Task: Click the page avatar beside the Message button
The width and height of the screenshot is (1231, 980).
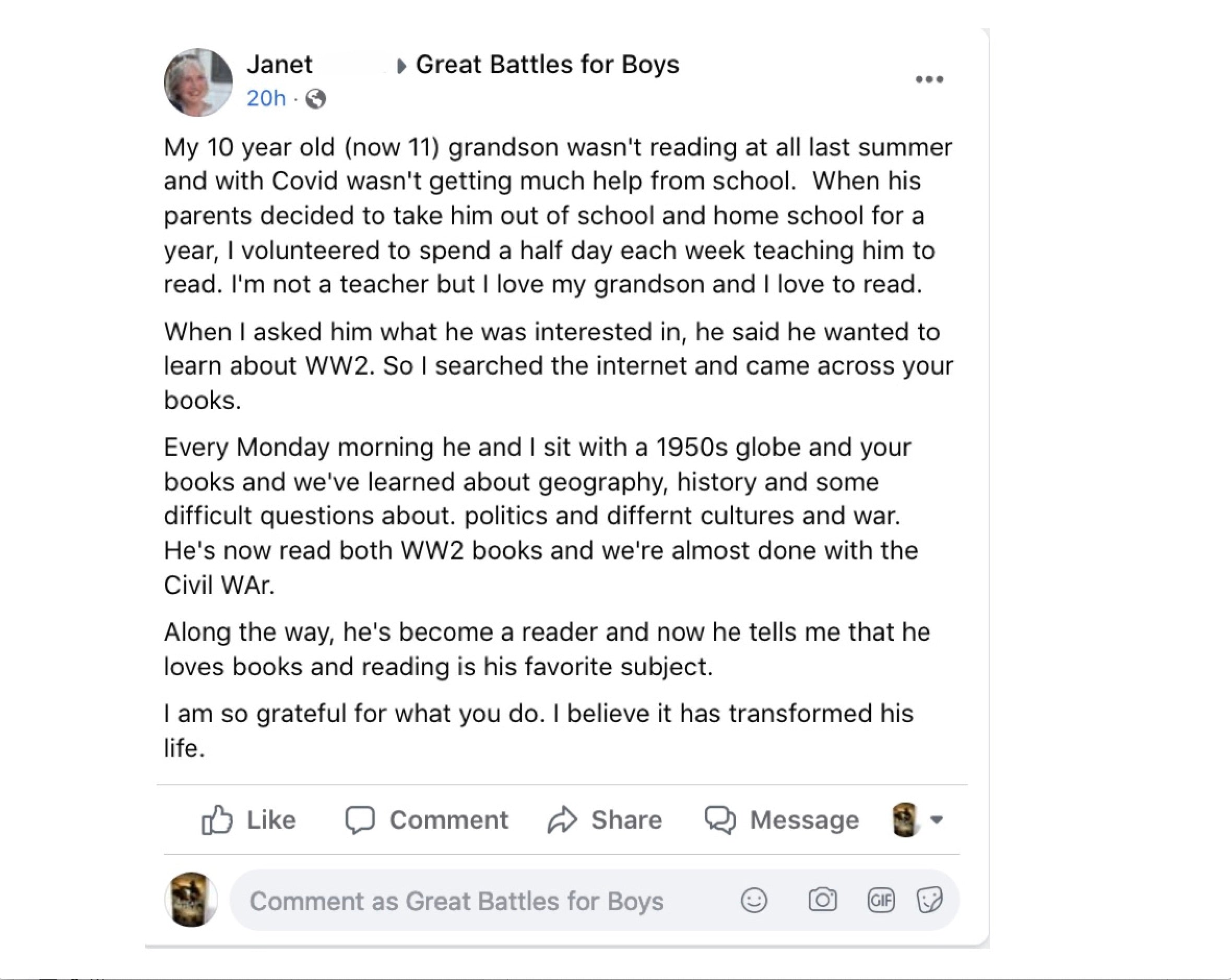Action: click(x=905, y=820)
